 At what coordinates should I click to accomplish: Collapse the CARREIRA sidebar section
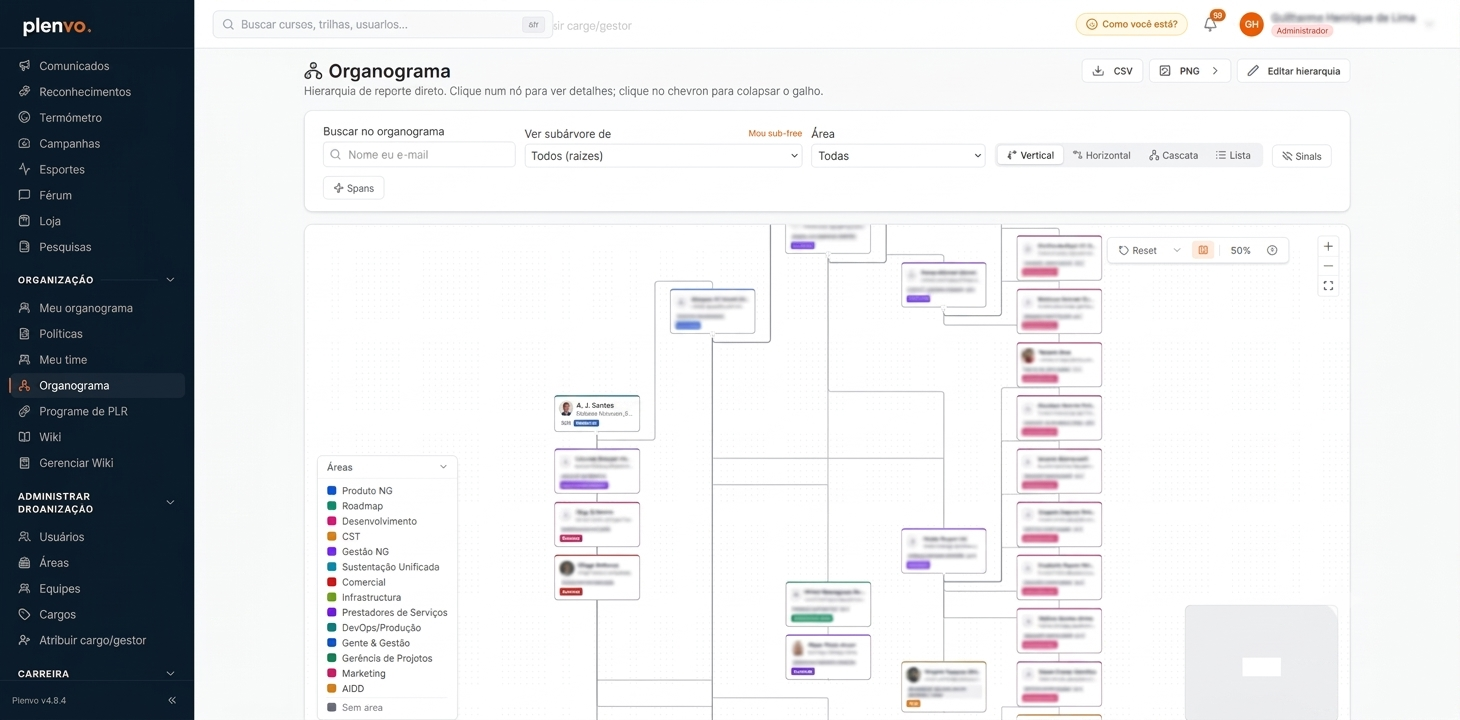tap(170, 674)
